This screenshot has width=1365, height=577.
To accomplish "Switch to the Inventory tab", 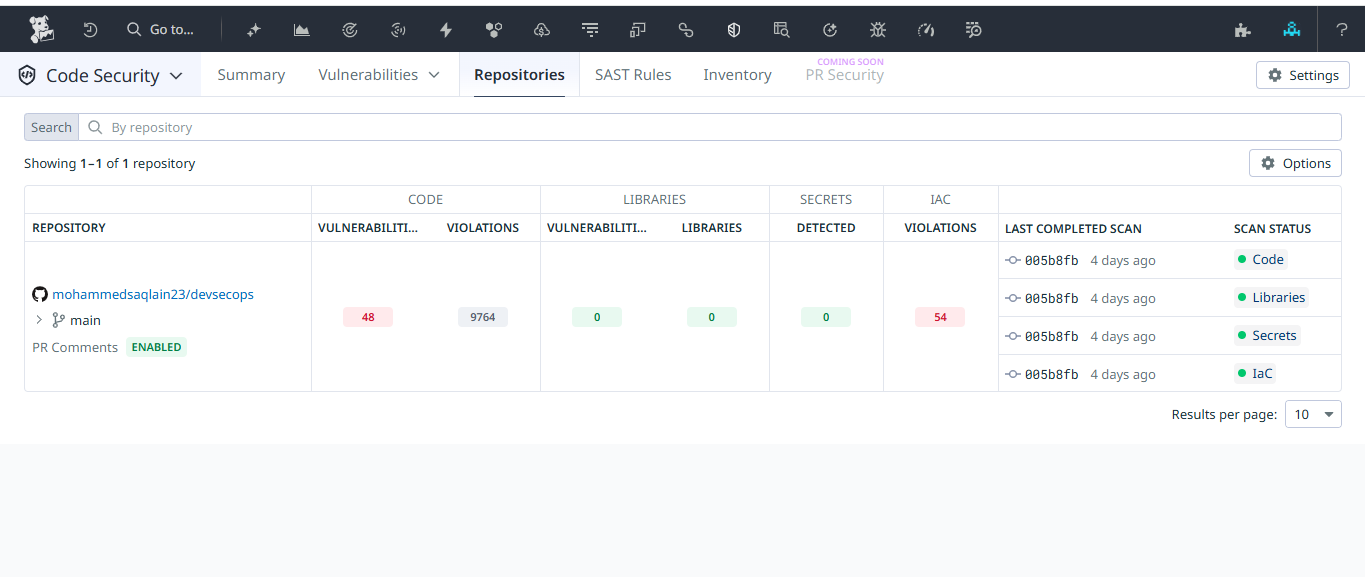I will point(737,75).
